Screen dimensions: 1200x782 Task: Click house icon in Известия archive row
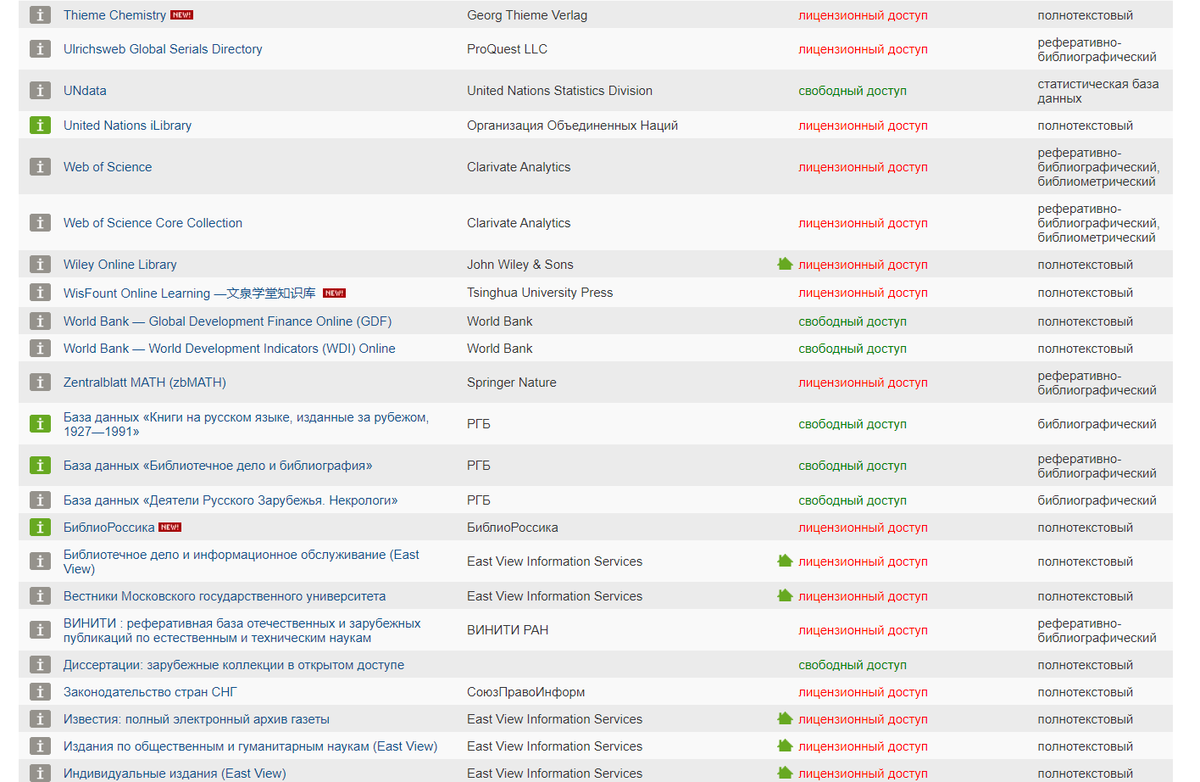785,718
